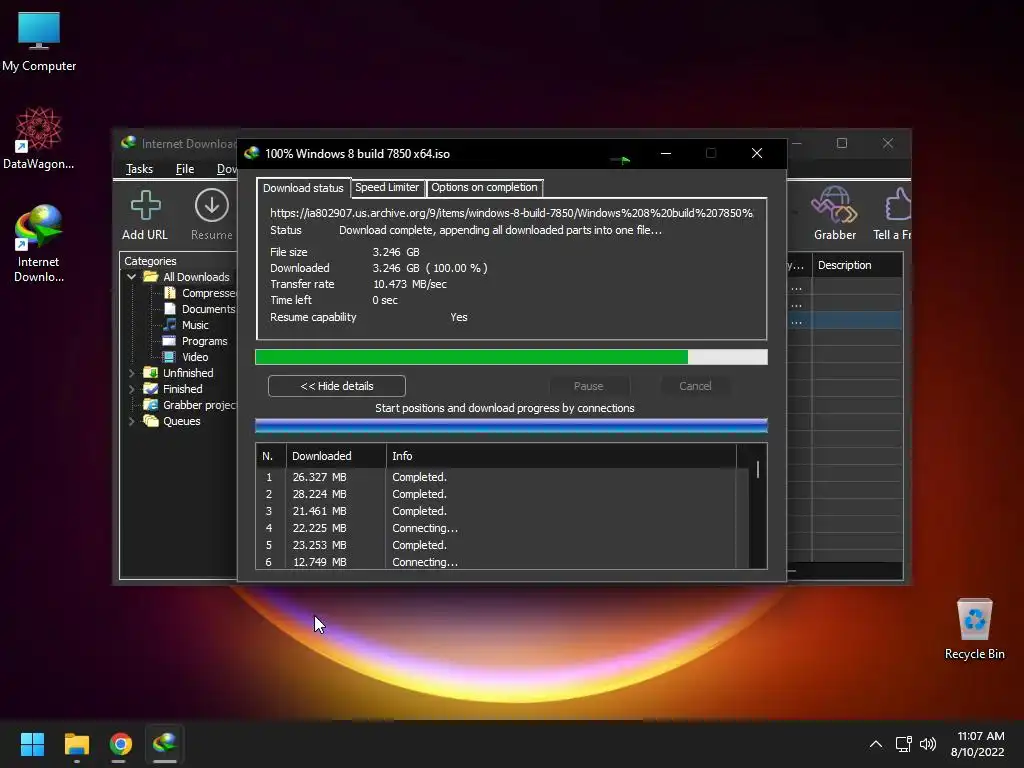
Task: Click the green download progress bar
Action: click(x=511, y=357)
